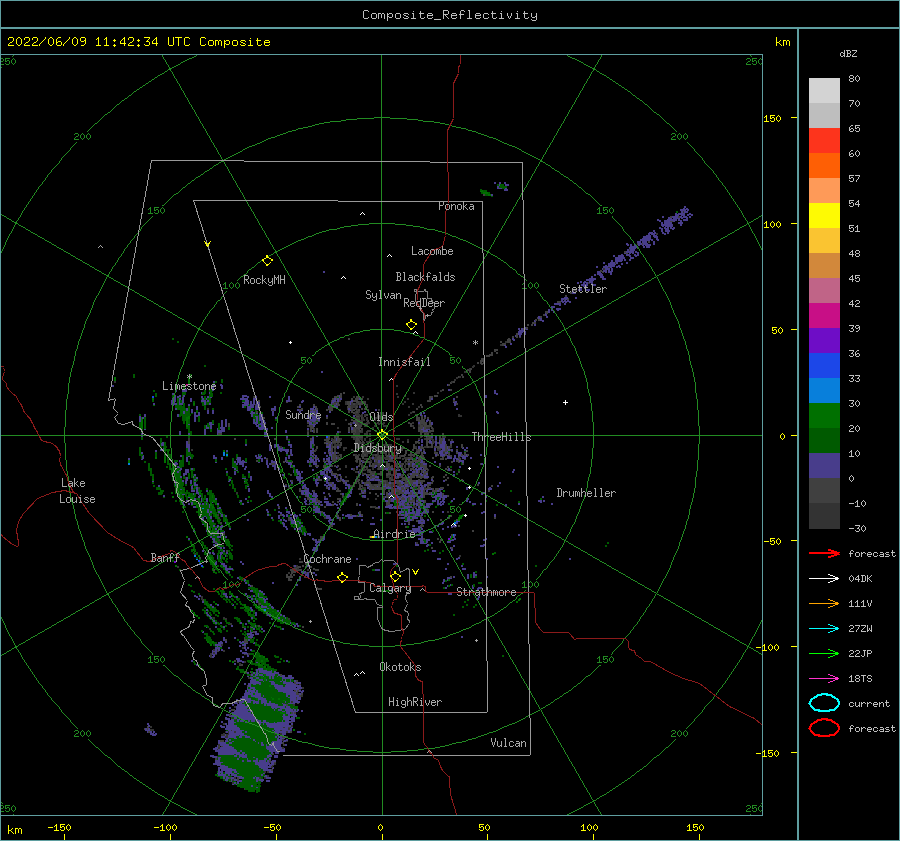Click yellow diamond marker near RockyMH

pyautogui.click(x=267, y=261)
